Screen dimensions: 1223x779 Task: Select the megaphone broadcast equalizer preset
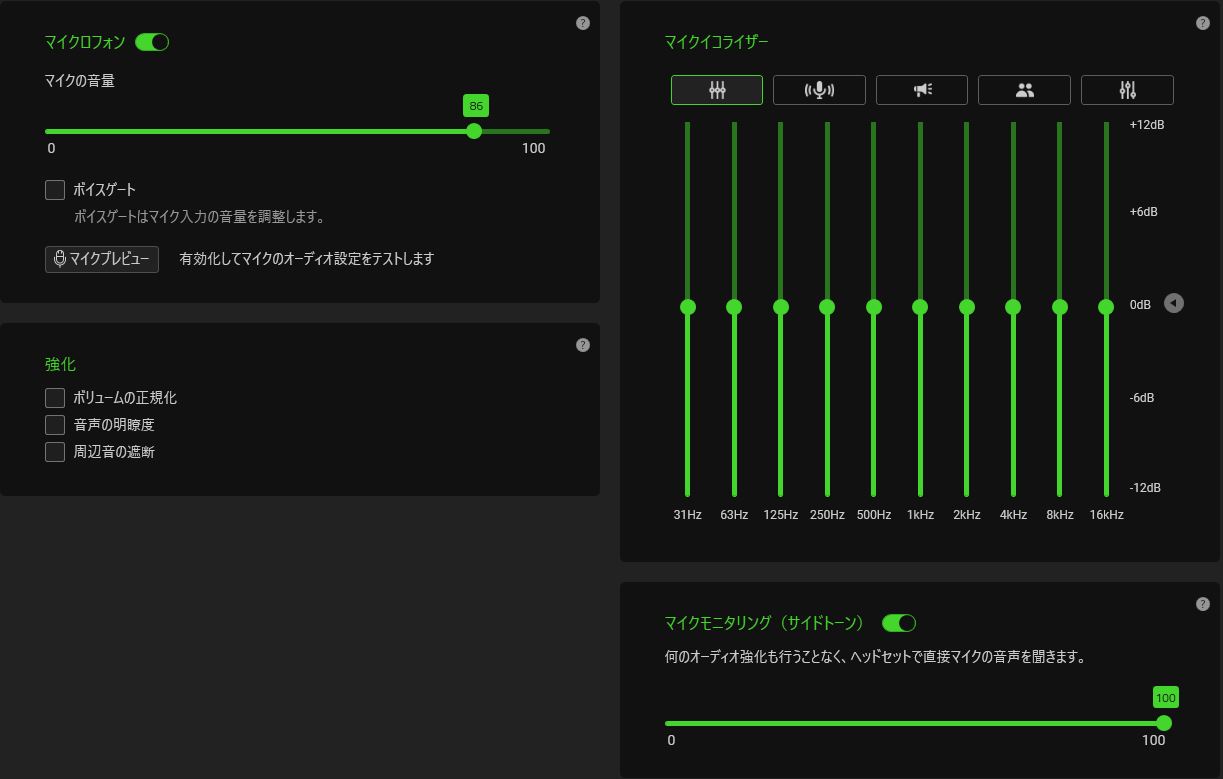922,90
